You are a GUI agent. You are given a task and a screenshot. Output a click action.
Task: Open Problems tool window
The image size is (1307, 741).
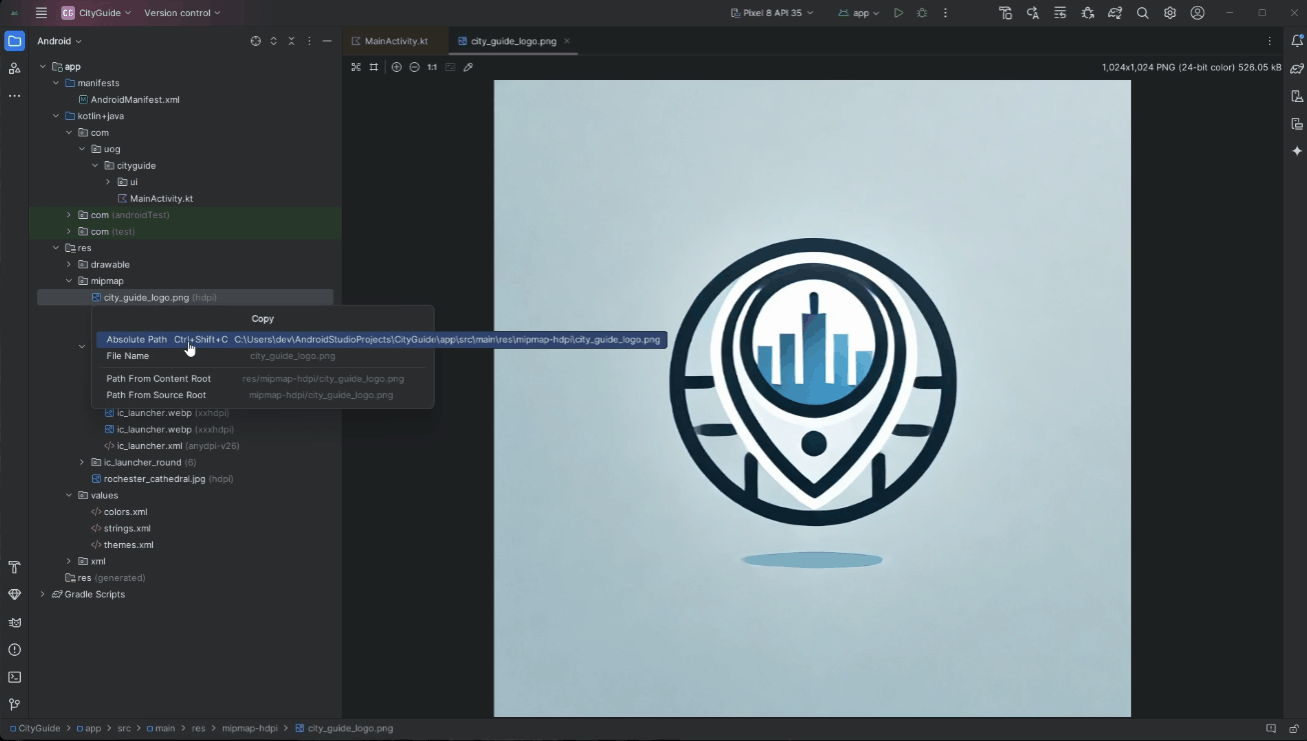[x=14, y=650]
